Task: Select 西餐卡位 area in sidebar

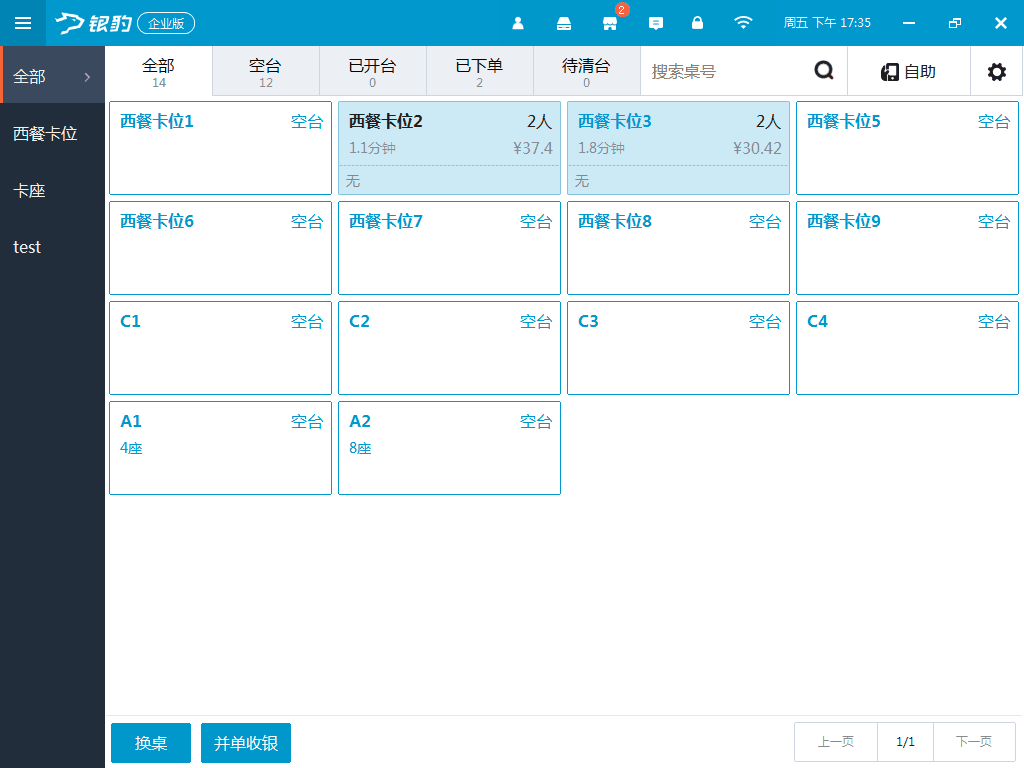Action: click(x=52, y=134)
